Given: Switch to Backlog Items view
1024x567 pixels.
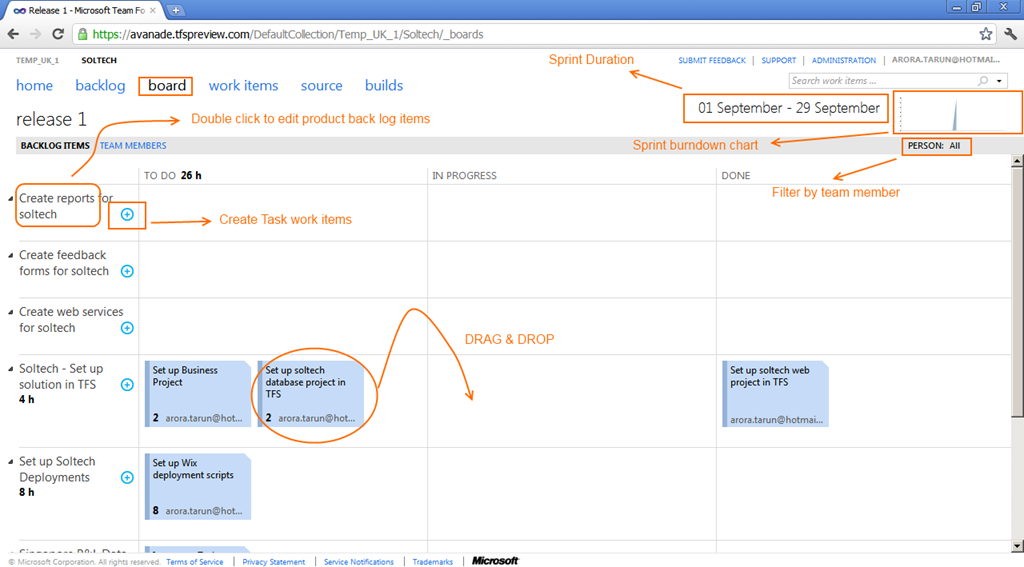Looking at the screenshot, I should click(55, 146).
